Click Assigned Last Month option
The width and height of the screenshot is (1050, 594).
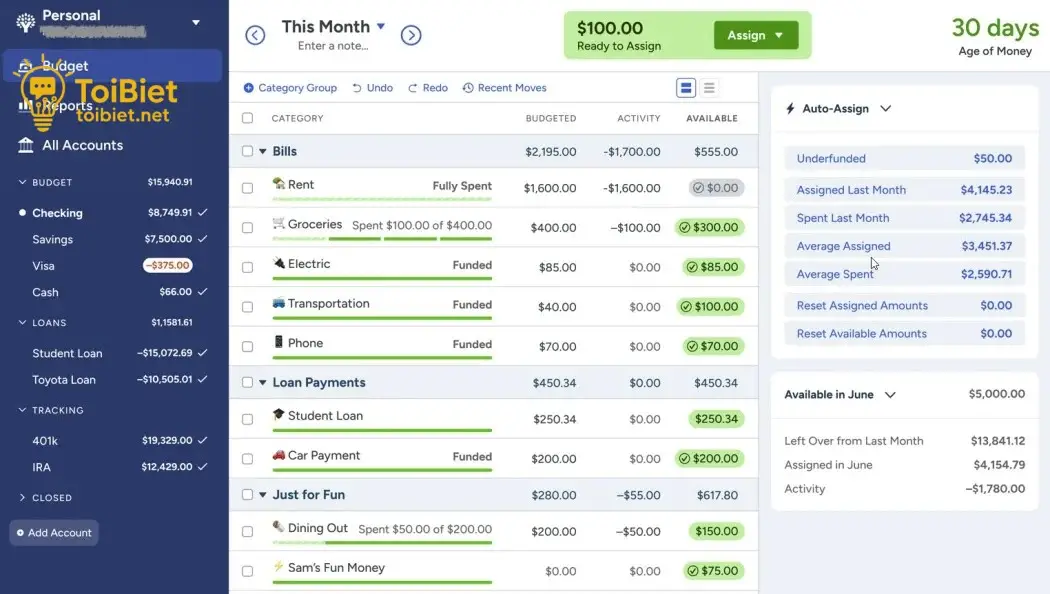coord(904,190)
